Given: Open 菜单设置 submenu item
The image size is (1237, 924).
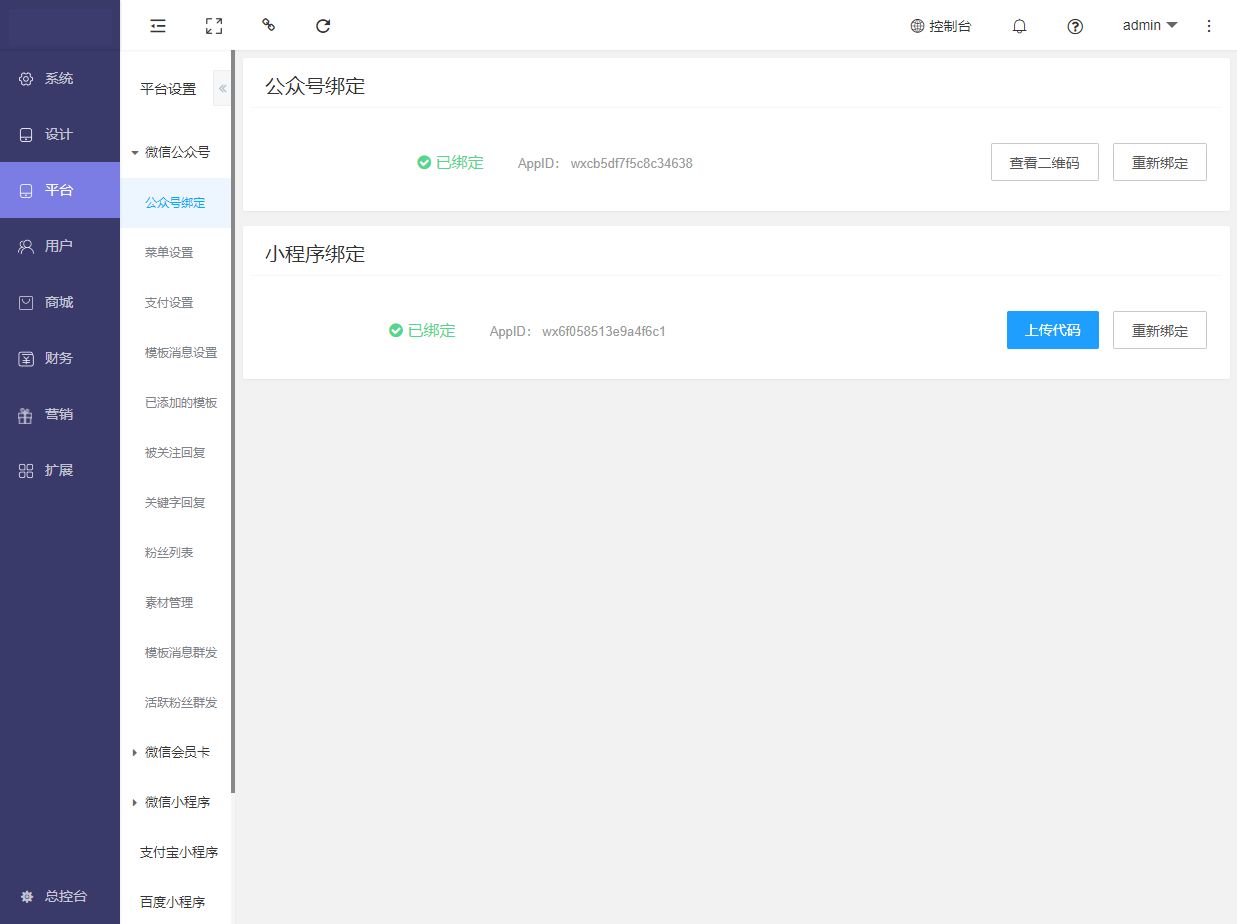Looking at the screenshot, I should [x=169, y=252].
